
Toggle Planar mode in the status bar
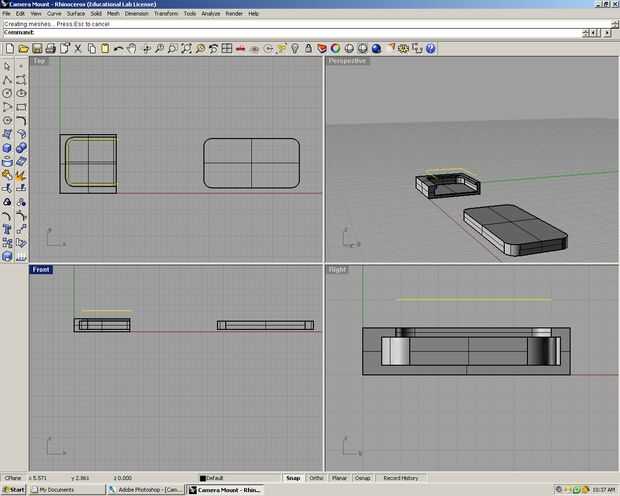pyautogui.click(x=339, y=478)
